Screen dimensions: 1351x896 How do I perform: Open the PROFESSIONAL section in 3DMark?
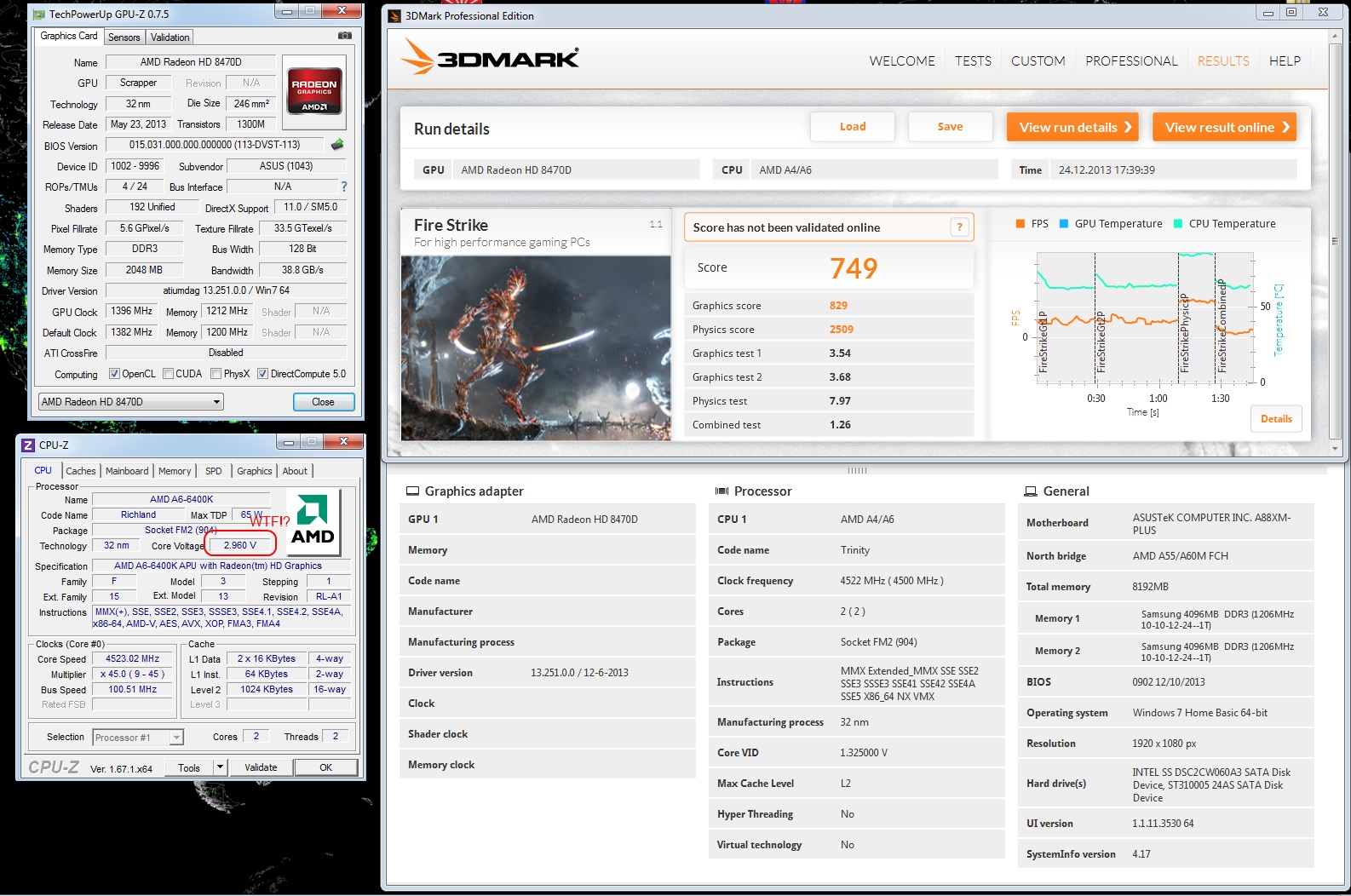point(1131,61)
